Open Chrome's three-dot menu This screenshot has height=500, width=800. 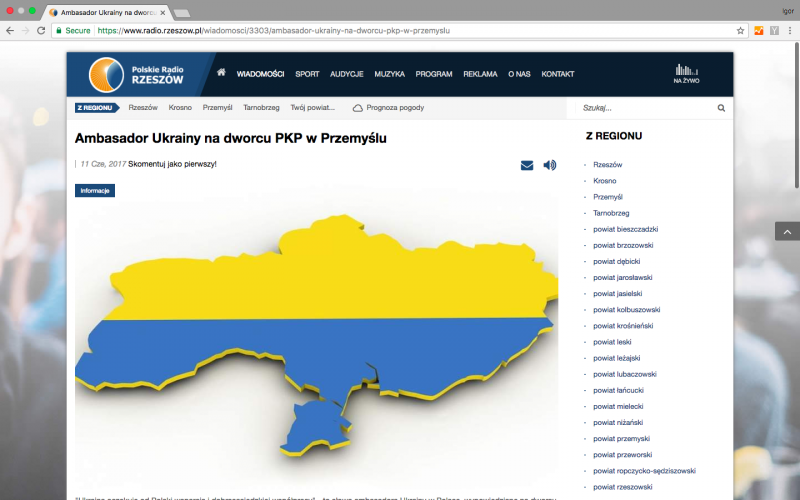click(789, 31)
